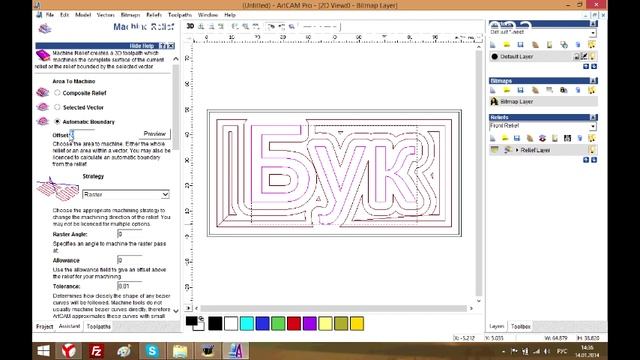
Task: Create a new vector layer icon
Action: click(493, 44)
